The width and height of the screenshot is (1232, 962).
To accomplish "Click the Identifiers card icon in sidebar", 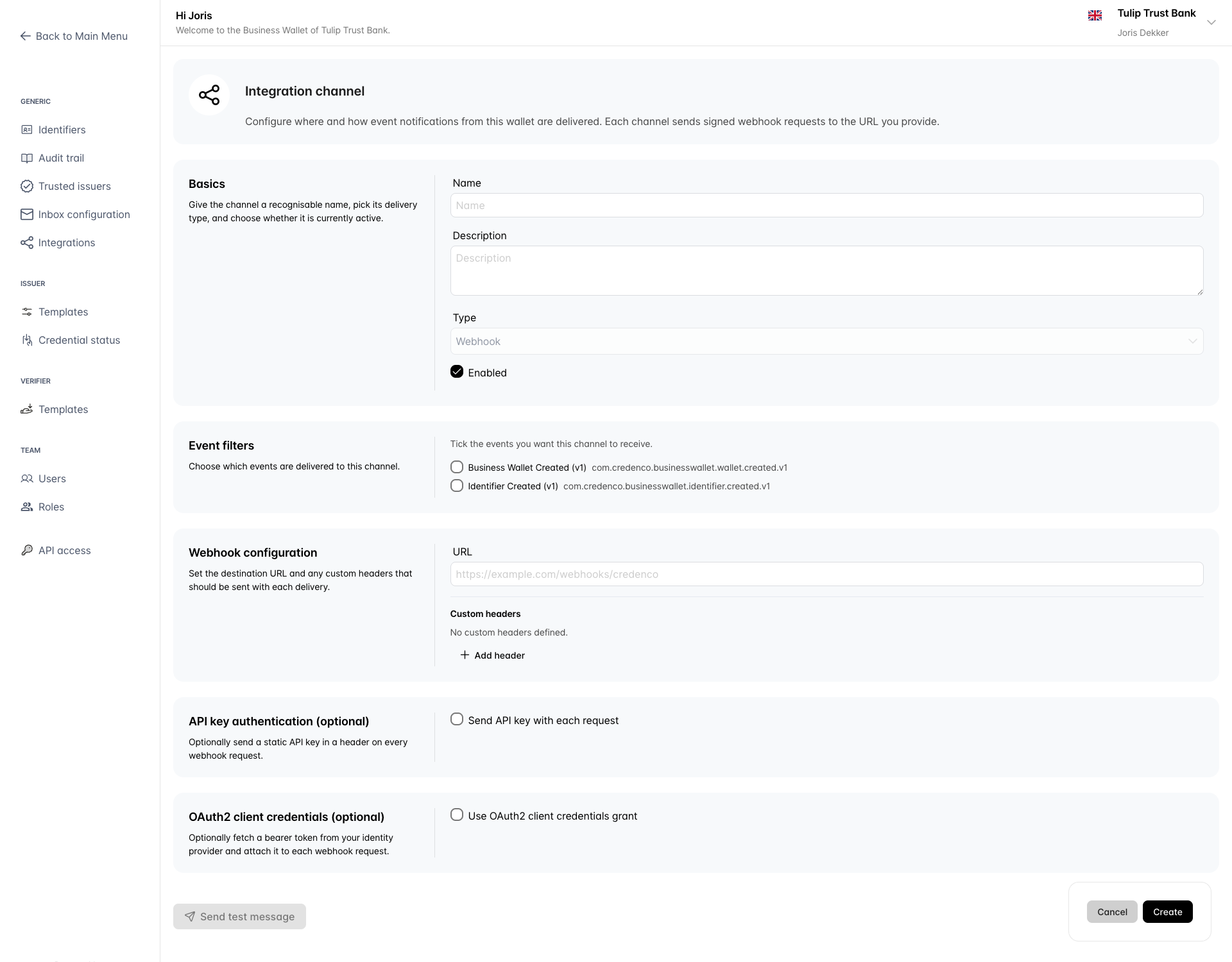I will [27, 130].
